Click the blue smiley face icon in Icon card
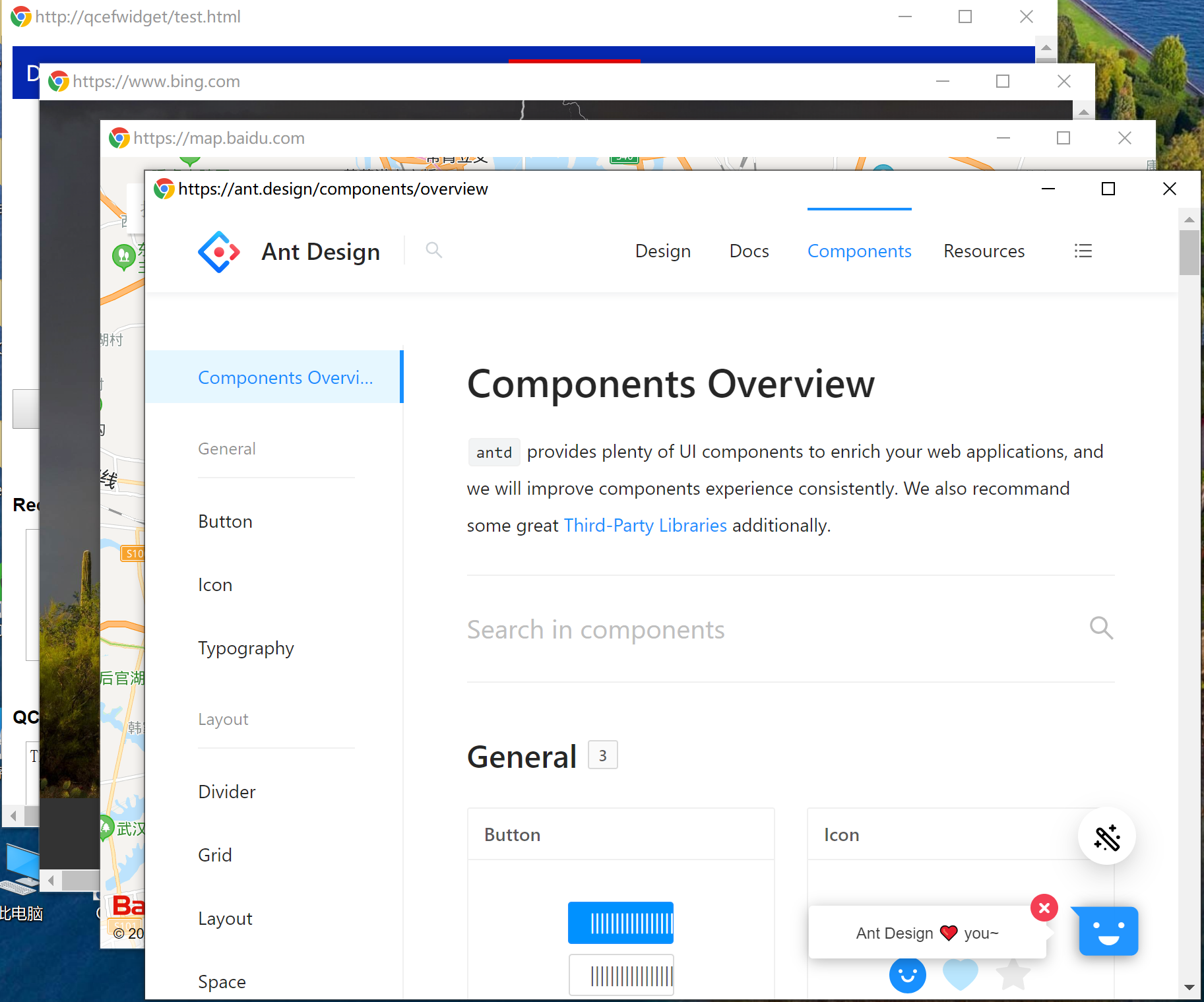The width and height of the screenshot is (1204, 1002). 908,974
